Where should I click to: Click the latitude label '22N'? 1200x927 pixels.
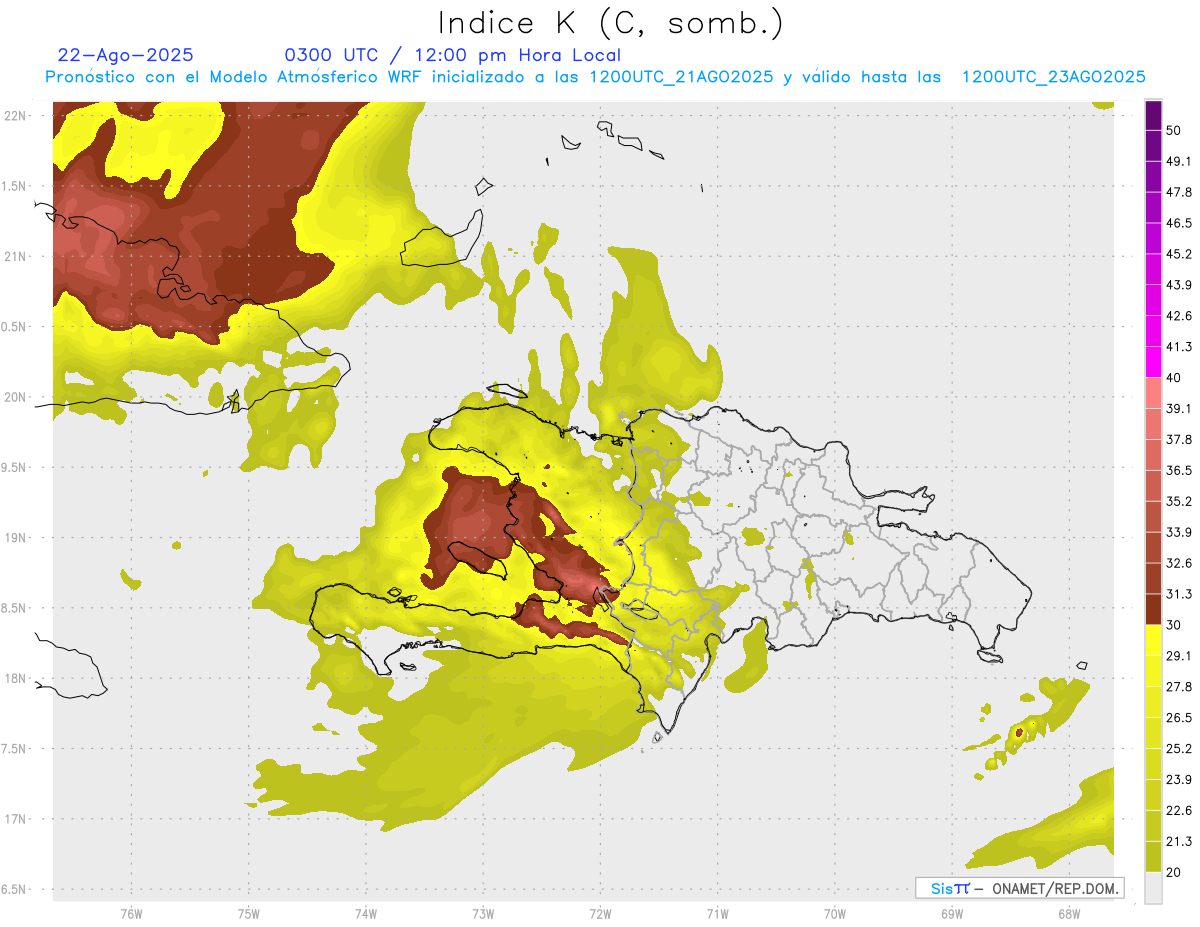[x=14, y=116]
